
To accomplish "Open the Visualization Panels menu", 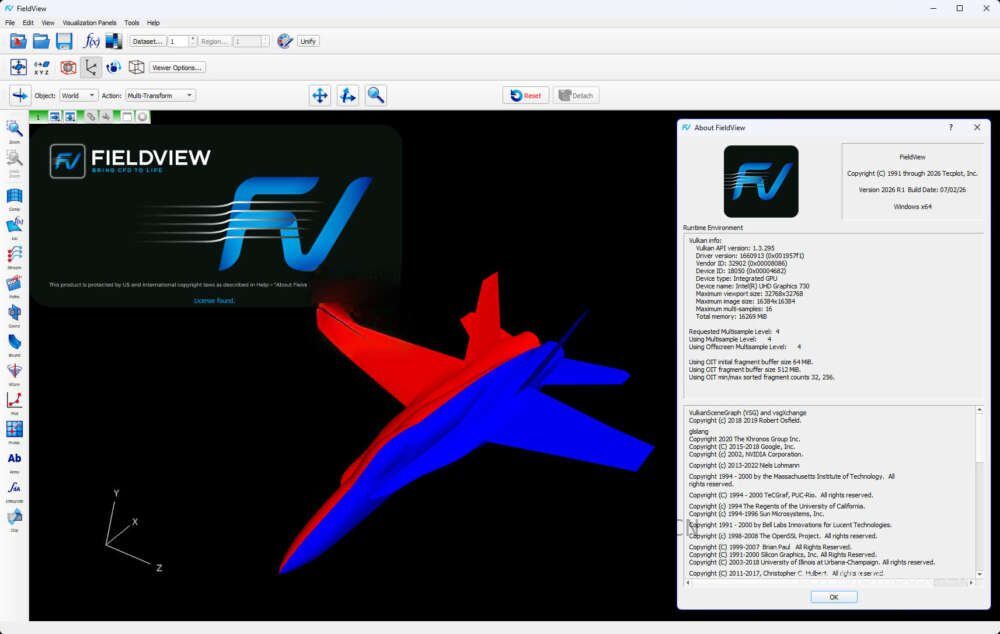I will 89,22.
